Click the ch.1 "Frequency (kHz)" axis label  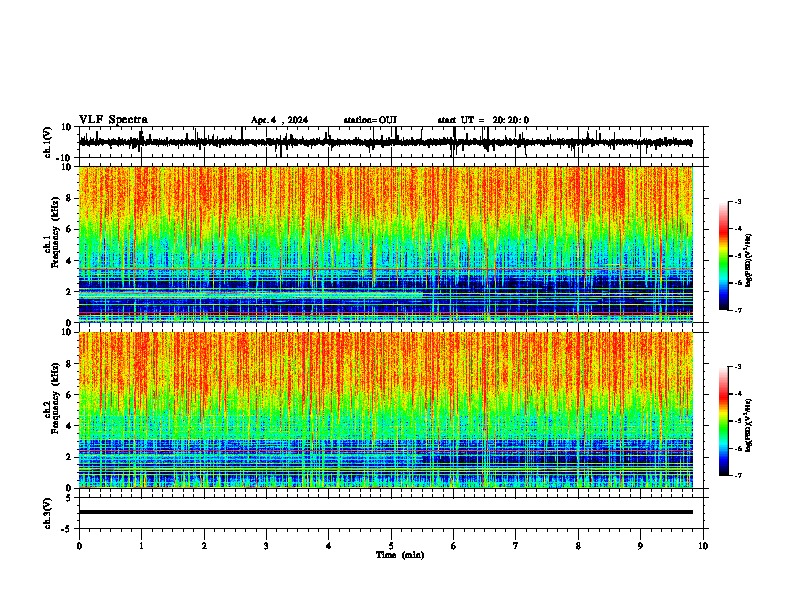point(55,232)
